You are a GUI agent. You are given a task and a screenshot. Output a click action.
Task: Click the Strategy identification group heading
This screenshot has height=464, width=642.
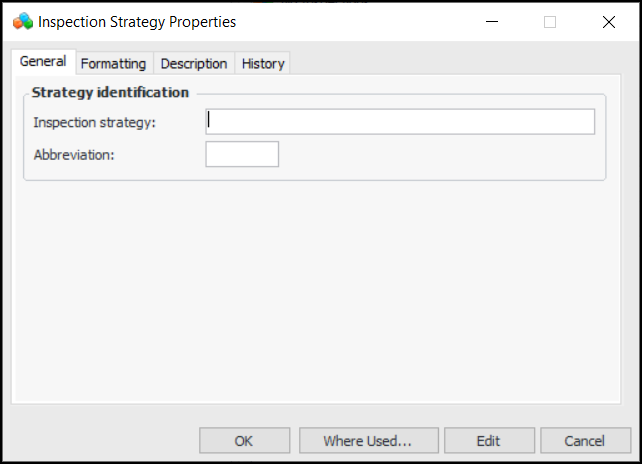tap(110, 92)
